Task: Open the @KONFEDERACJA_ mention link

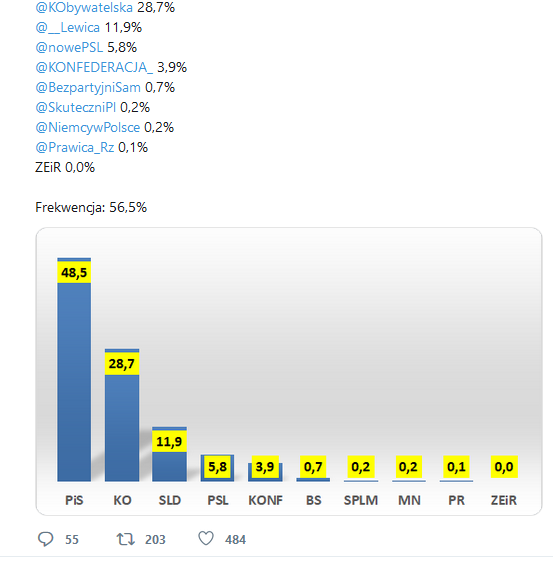Action: pos(94,67)
